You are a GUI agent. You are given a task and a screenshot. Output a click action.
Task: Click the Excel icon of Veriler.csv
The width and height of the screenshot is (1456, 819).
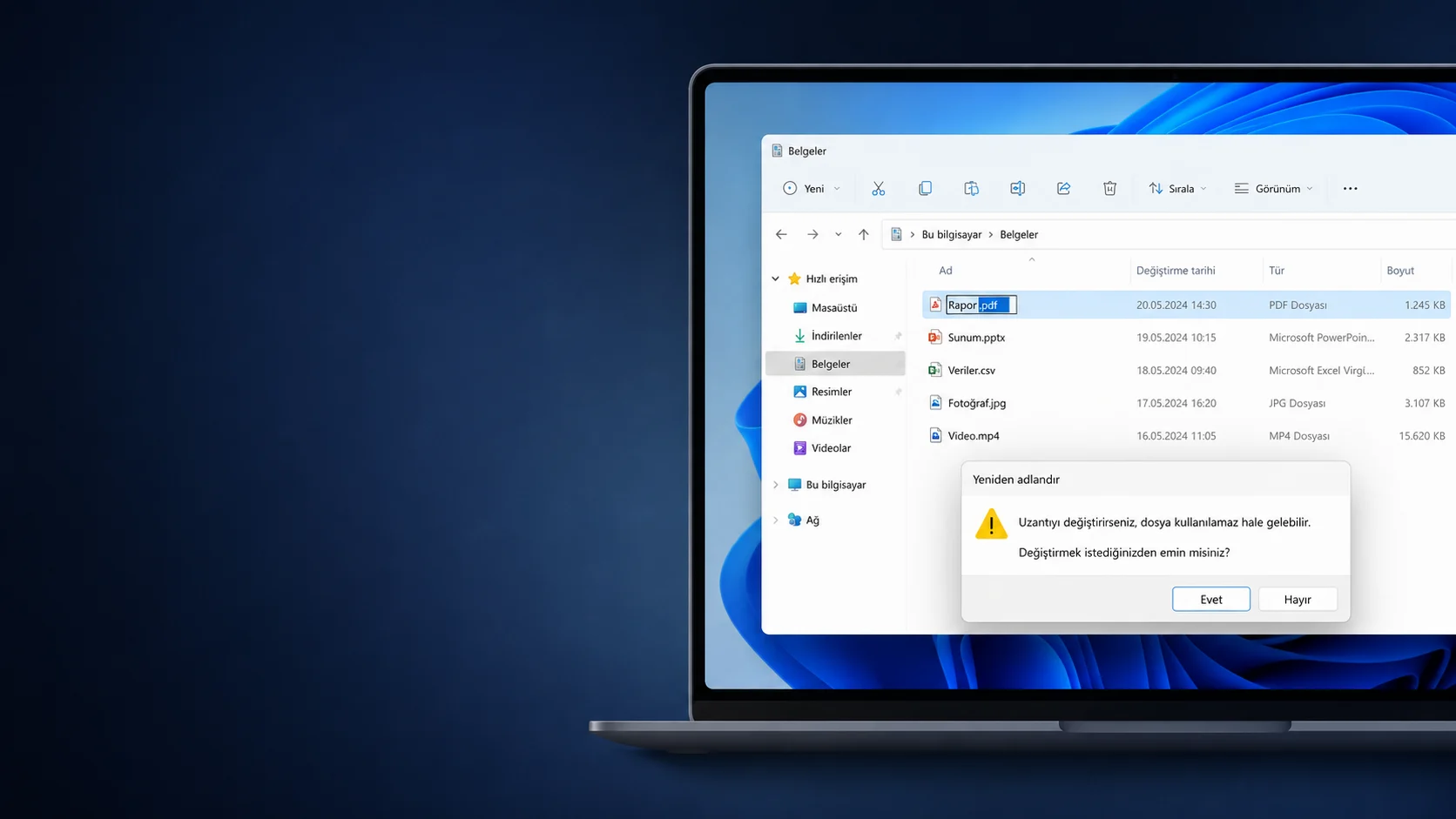tap(935, 370)
